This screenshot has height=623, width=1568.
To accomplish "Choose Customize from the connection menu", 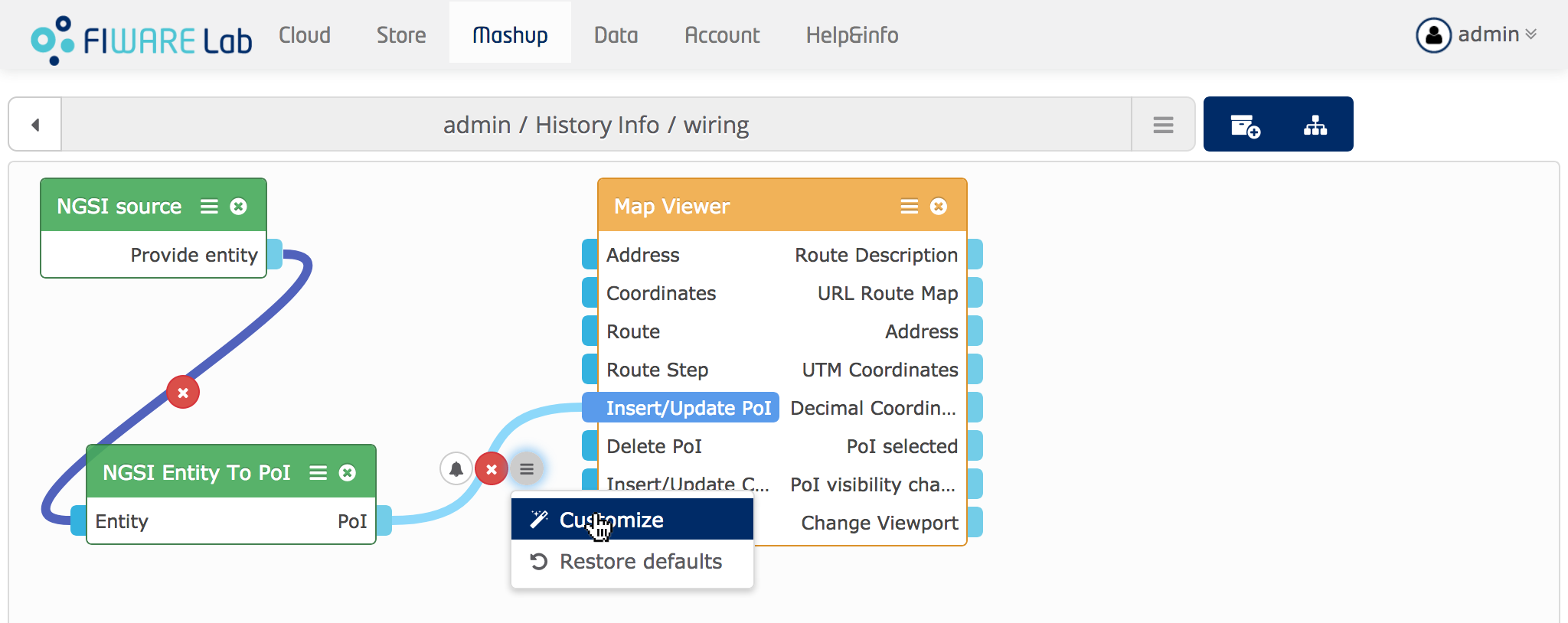I will (x=632, y=520).
